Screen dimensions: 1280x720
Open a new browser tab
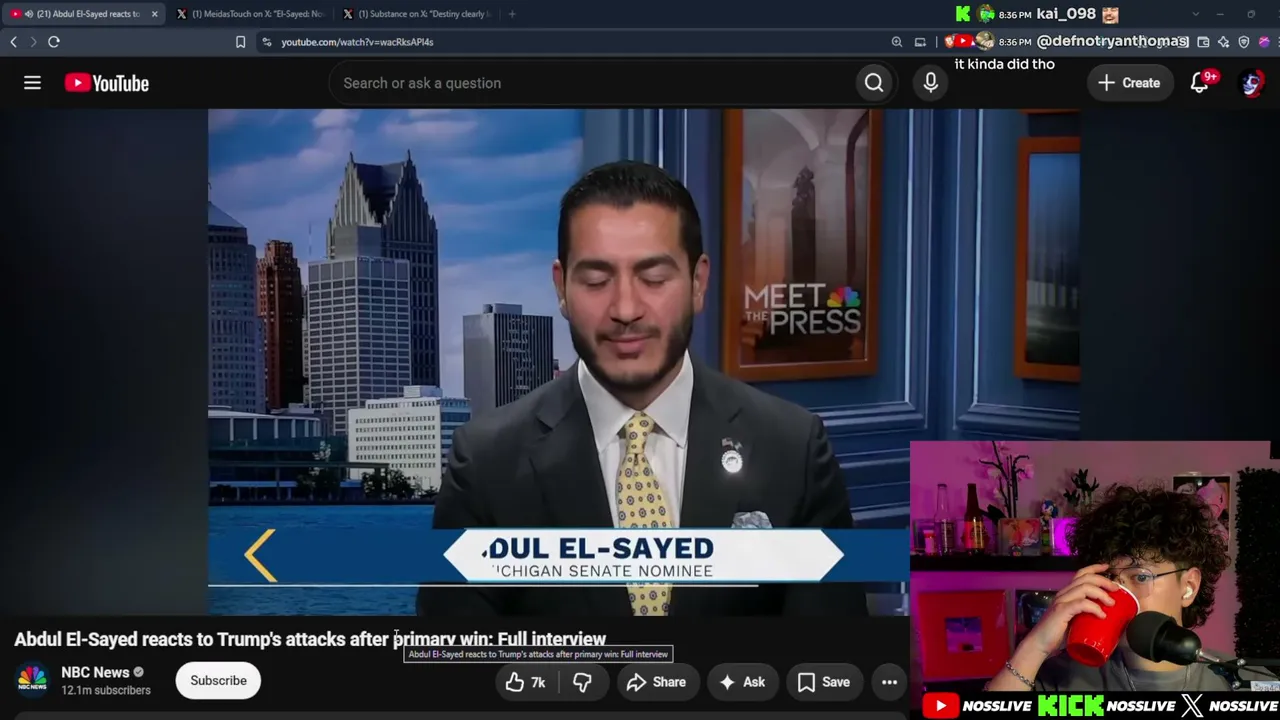pos(512,14)
